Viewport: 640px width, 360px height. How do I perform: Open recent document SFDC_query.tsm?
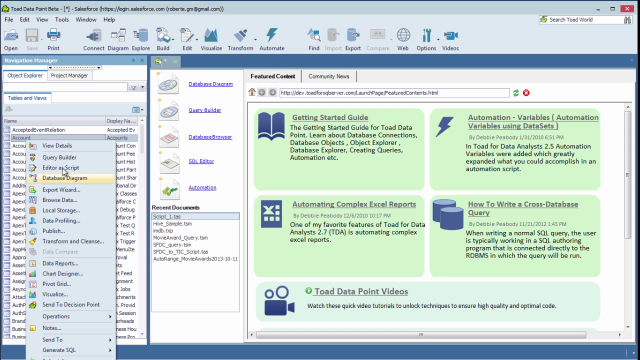pyautogui.click(x=172, y=245)
